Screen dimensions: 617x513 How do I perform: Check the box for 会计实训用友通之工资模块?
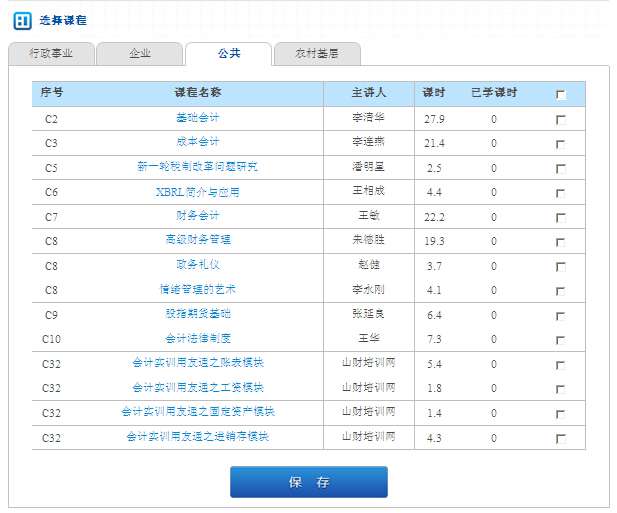561,389
